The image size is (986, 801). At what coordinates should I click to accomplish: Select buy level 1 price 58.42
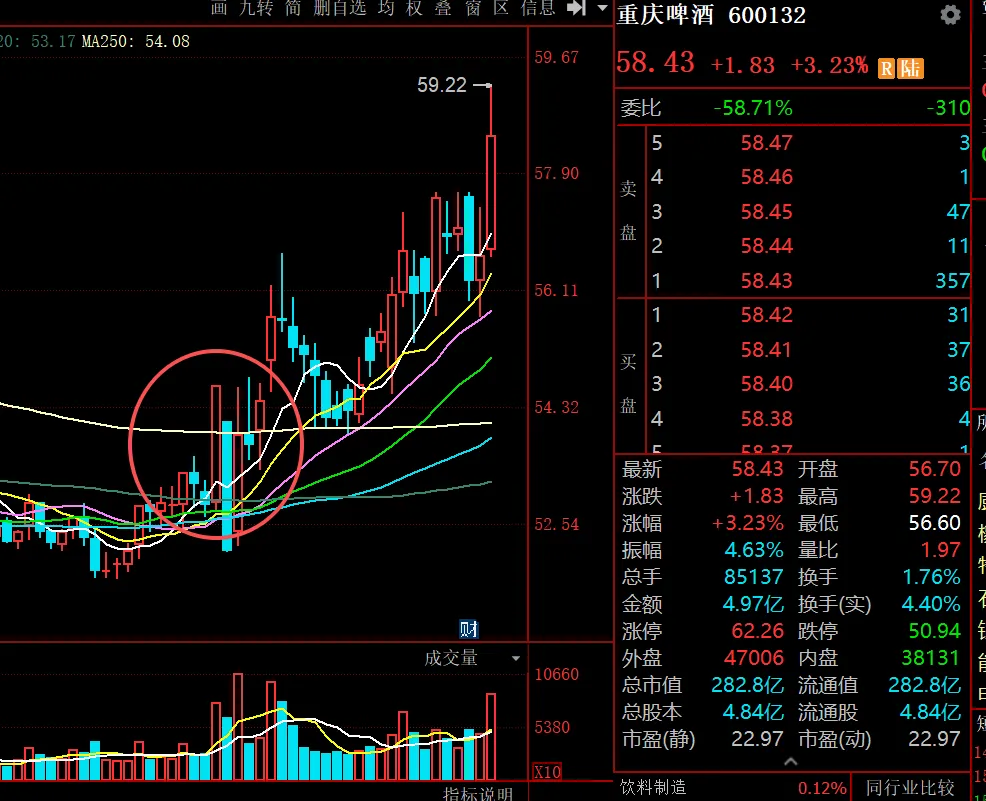click(766, 314)
